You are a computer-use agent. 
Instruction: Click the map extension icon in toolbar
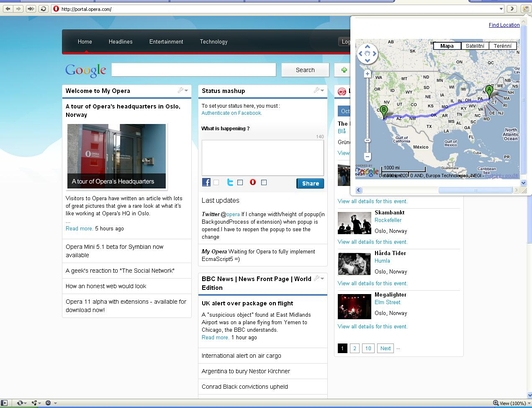[526, 9]
